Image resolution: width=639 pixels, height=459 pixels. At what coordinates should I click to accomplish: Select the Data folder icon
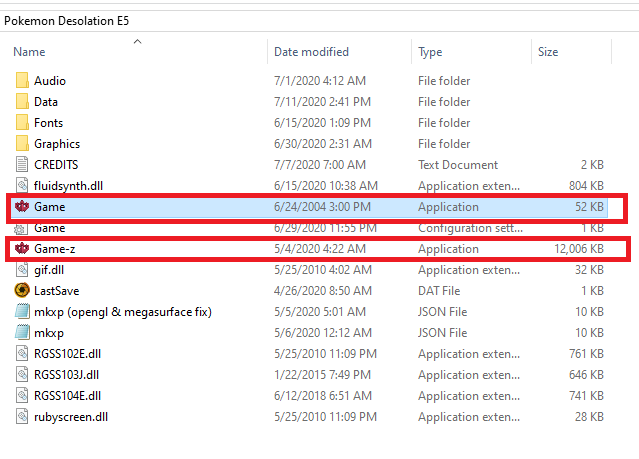pyautogui.click(x=22, y=102)
